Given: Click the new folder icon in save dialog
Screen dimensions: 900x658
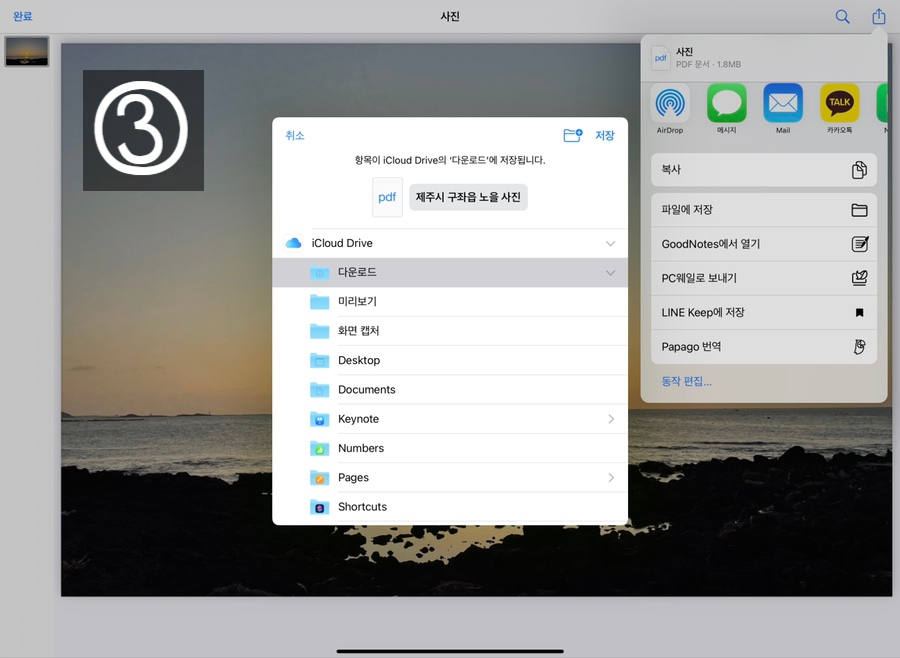Looking at the screenshot, I should click(x=572, y=135).
